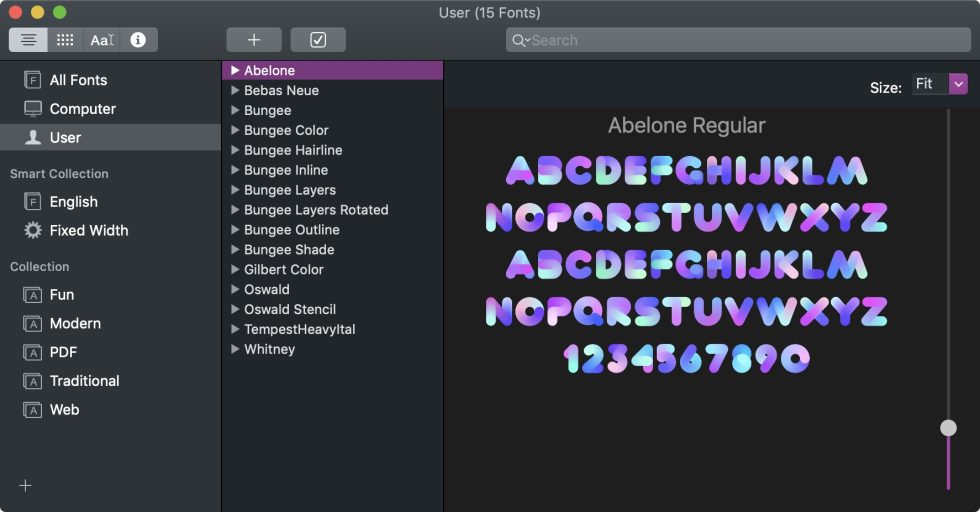980x512 pixels.
Task: Expand Bungee Color disclosure triangle
Action: pyautogui.click(x=235, y=130)
